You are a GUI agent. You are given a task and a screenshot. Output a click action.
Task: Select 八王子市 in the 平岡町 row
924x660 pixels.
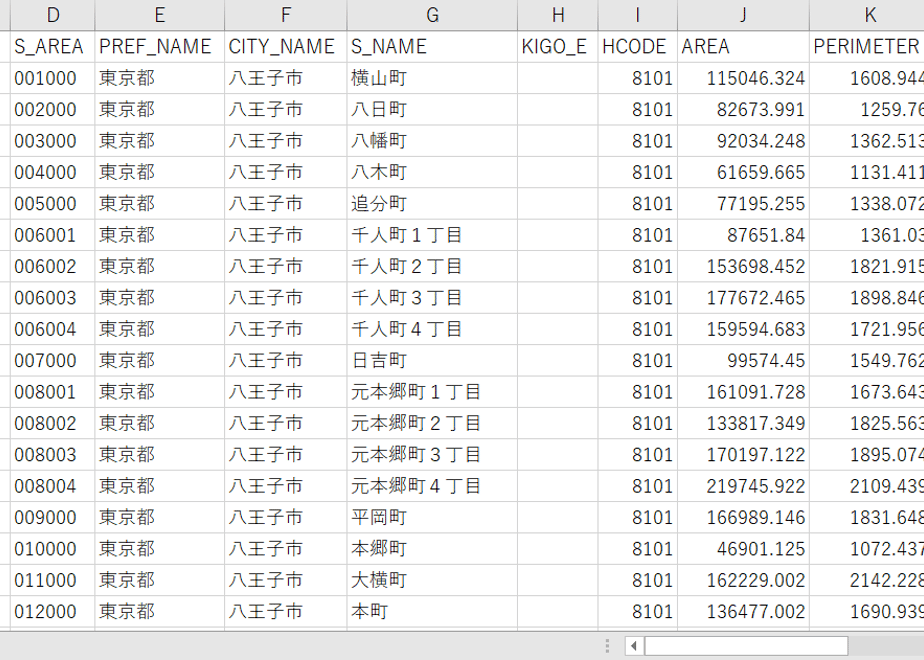[x=285, y=517]
